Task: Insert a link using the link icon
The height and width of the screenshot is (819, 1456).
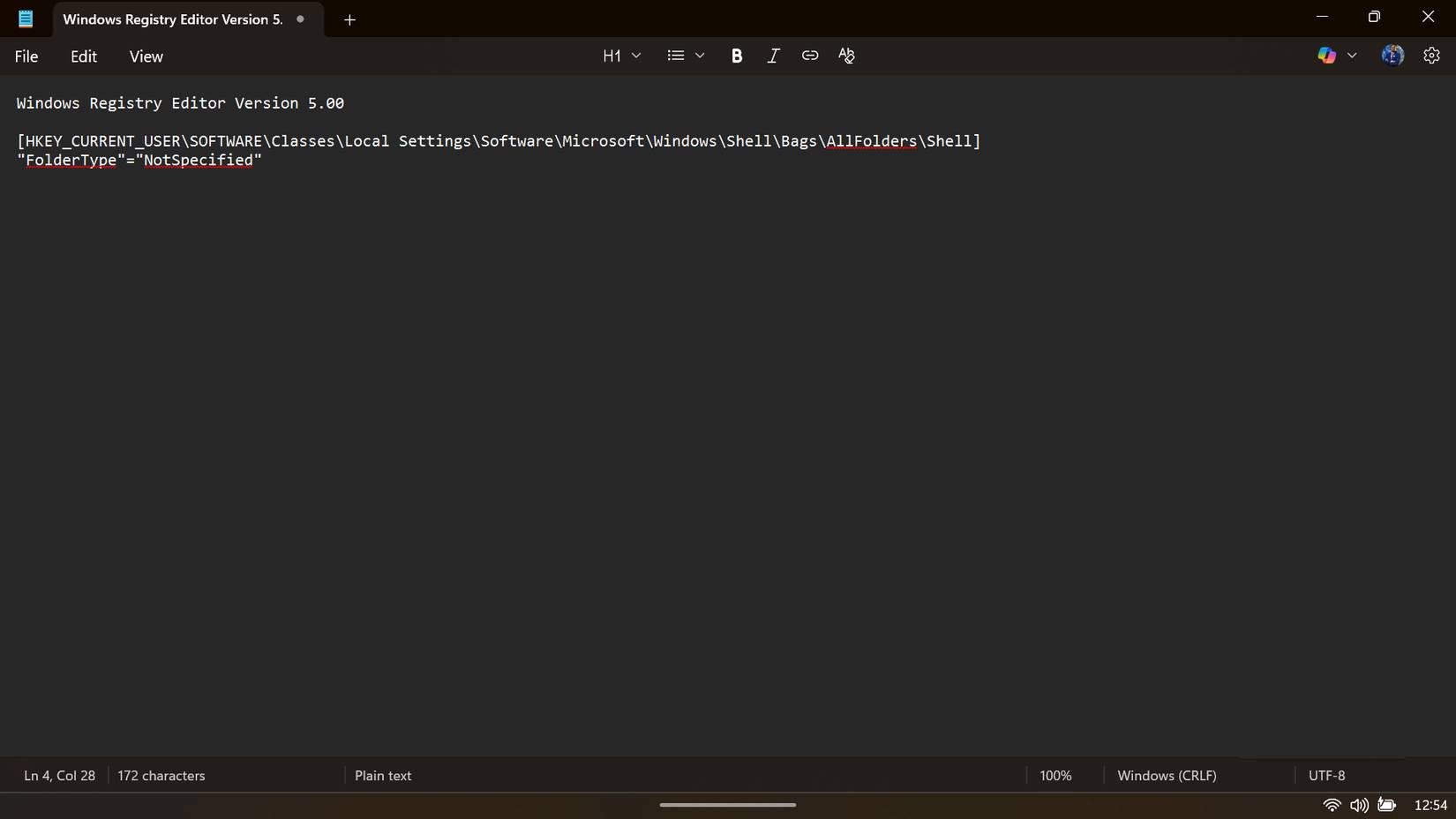Action: coord(809,56)
